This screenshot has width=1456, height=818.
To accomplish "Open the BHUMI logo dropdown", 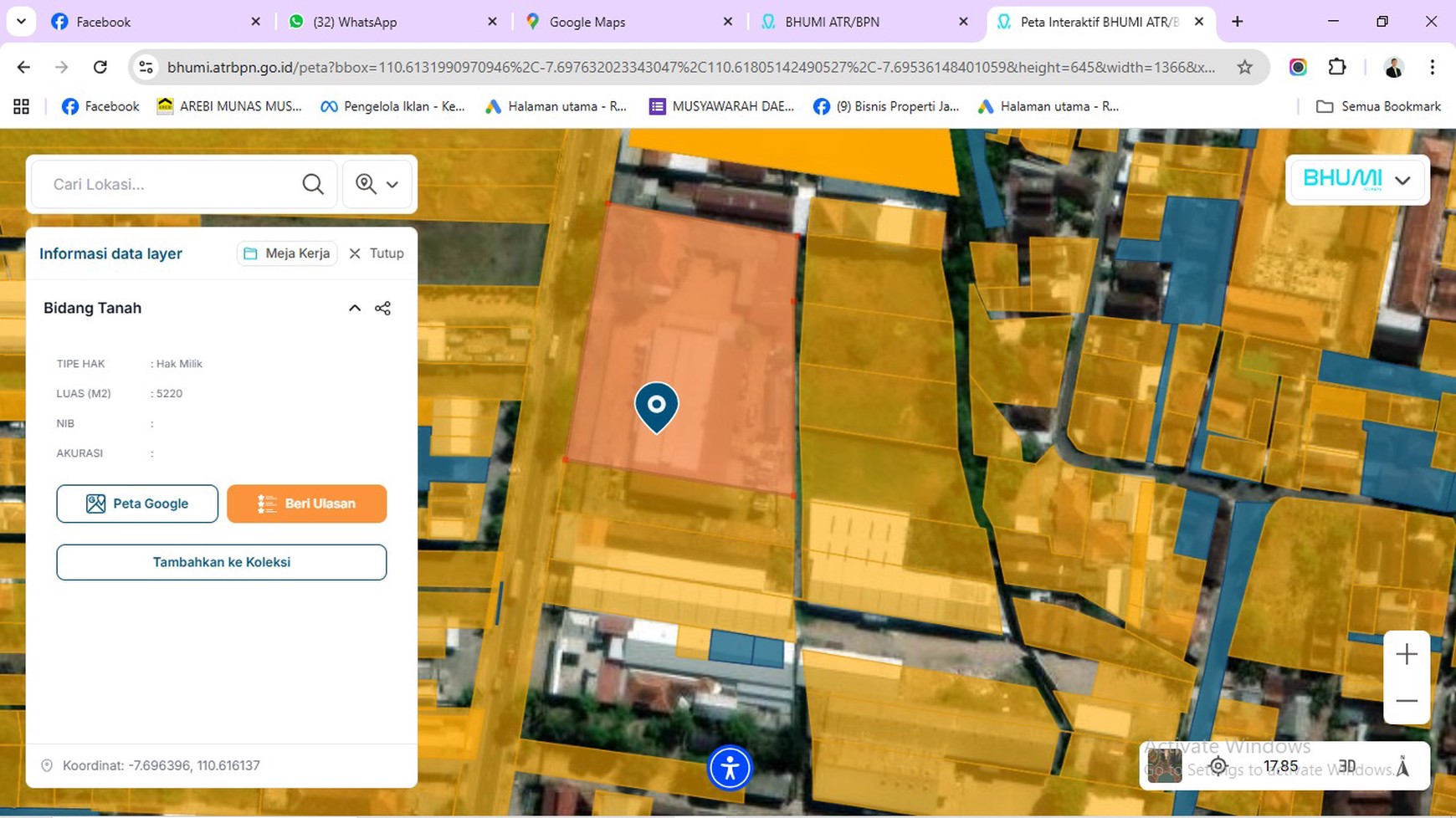I will coord(1402,179).
